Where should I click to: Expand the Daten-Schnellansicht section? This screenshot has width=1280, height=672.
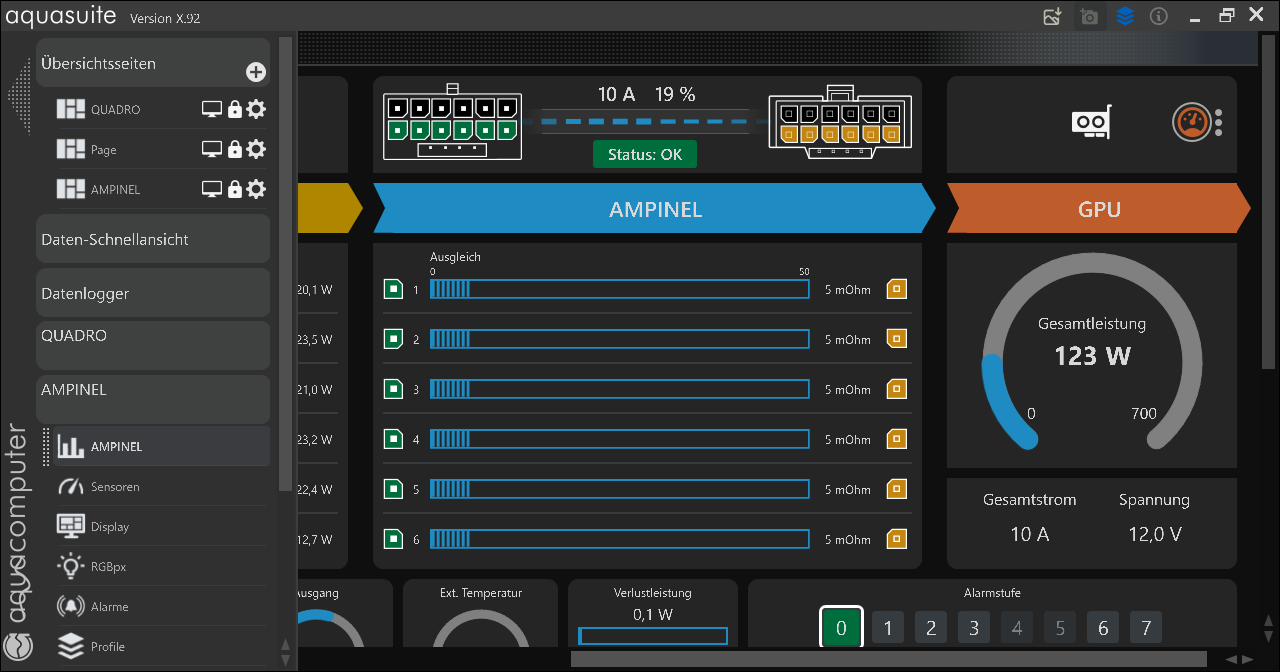(153, 239)
